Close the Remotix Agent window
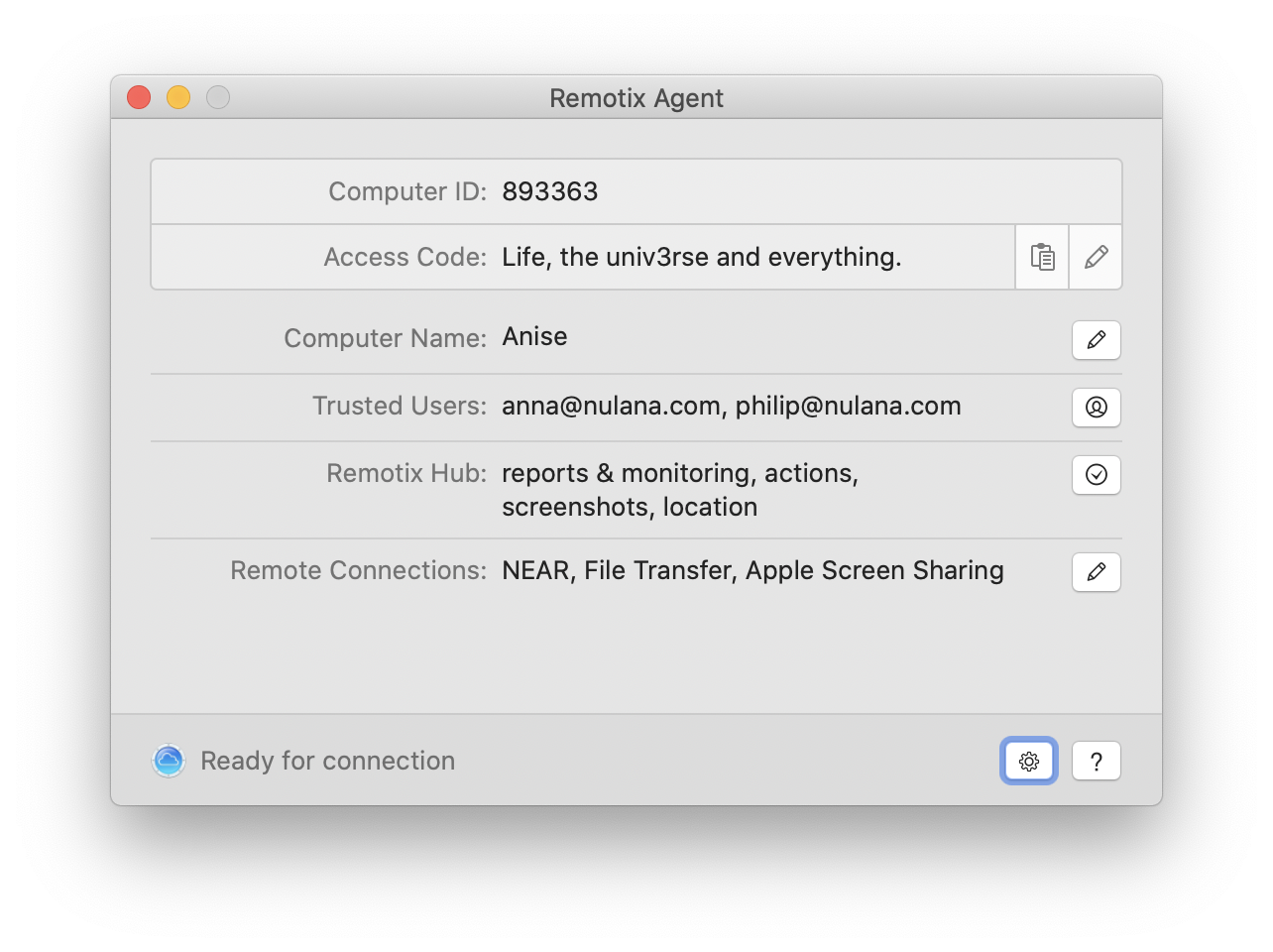 [x=139, y=97]
